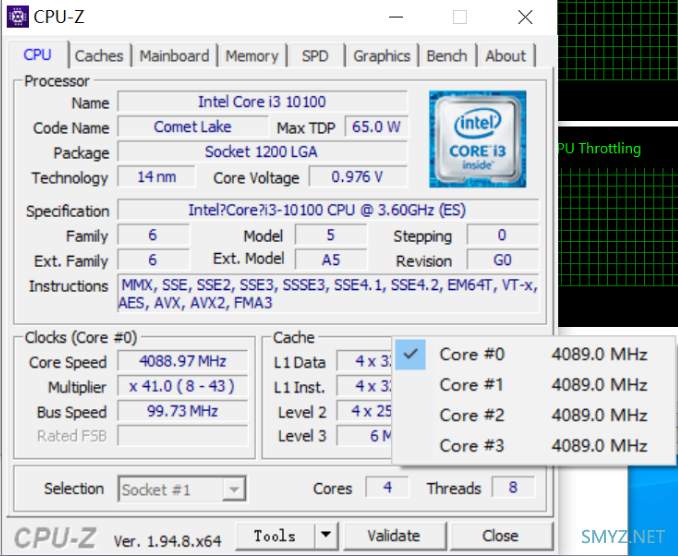Expand the Tools dropdown arrow

pyautogui.click(x=326, y=536)
